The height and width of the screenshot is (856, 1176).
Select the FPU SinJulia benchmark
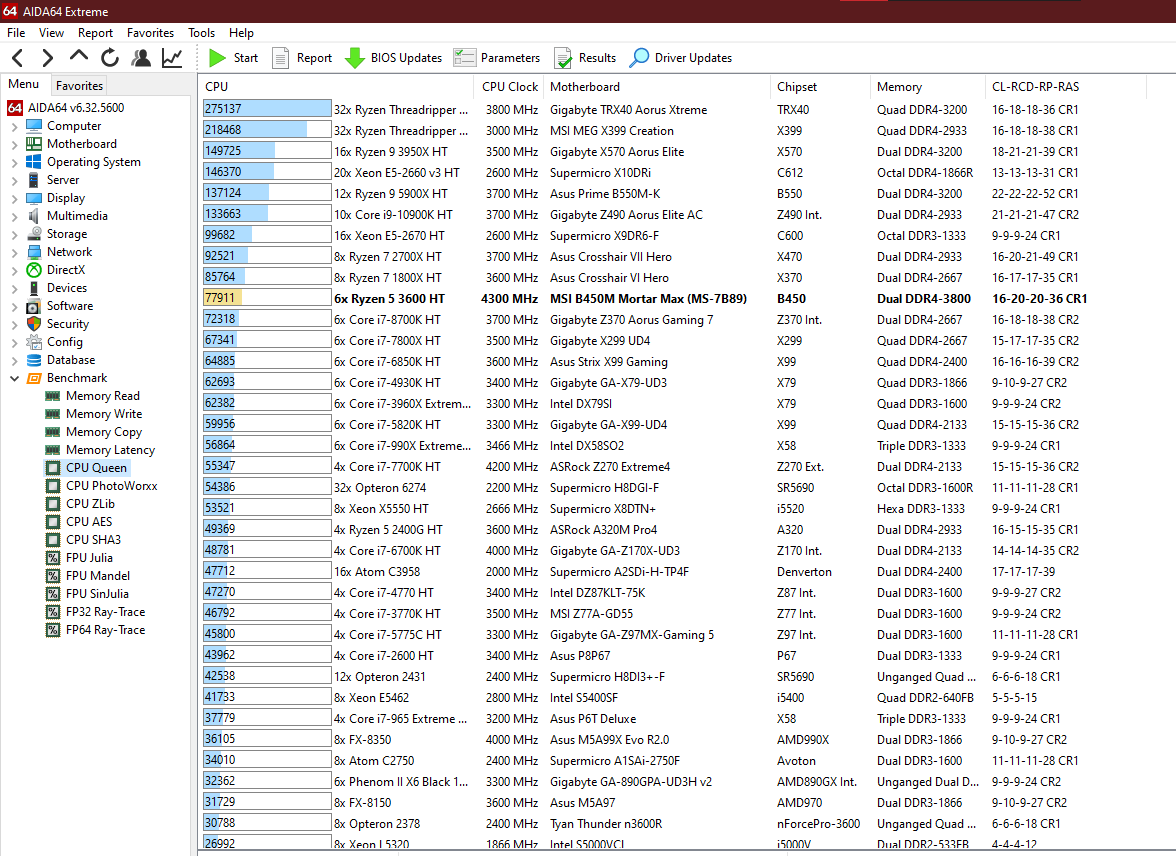coord(98,594)
